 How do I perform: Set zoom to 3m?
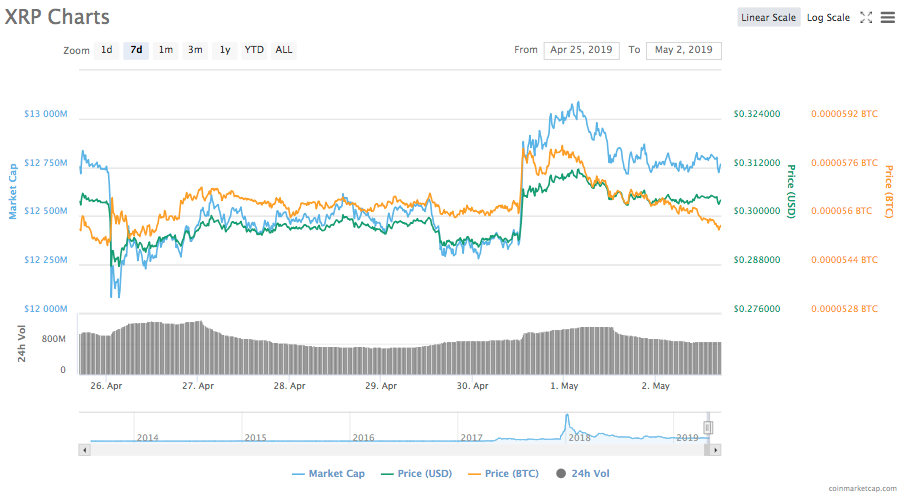pyautogui.click(x=195, y=50)
